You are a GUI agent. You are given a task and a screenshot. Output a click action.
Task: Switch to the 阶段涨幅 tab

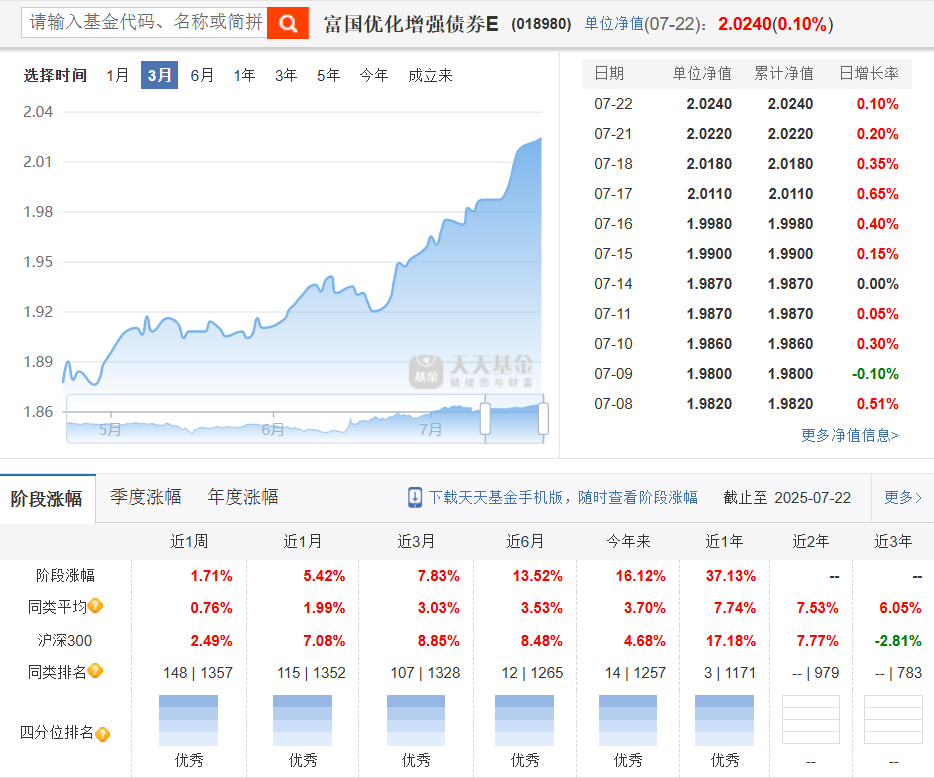tap(47, 499)
